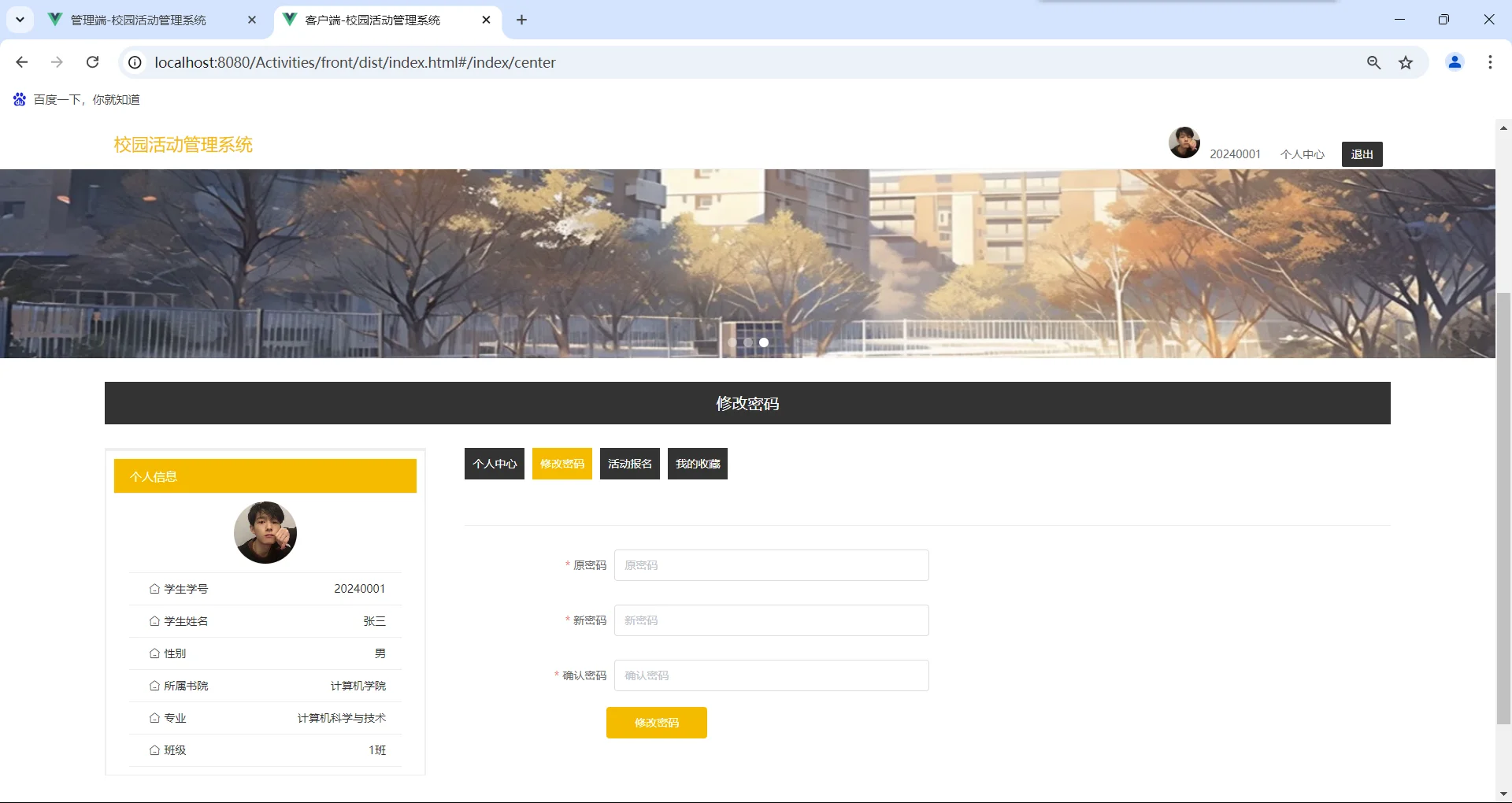This screenshot has width=1512, height=803.
Task: Click the bookmark star in address bar
Action: [x=1406, y=62]
